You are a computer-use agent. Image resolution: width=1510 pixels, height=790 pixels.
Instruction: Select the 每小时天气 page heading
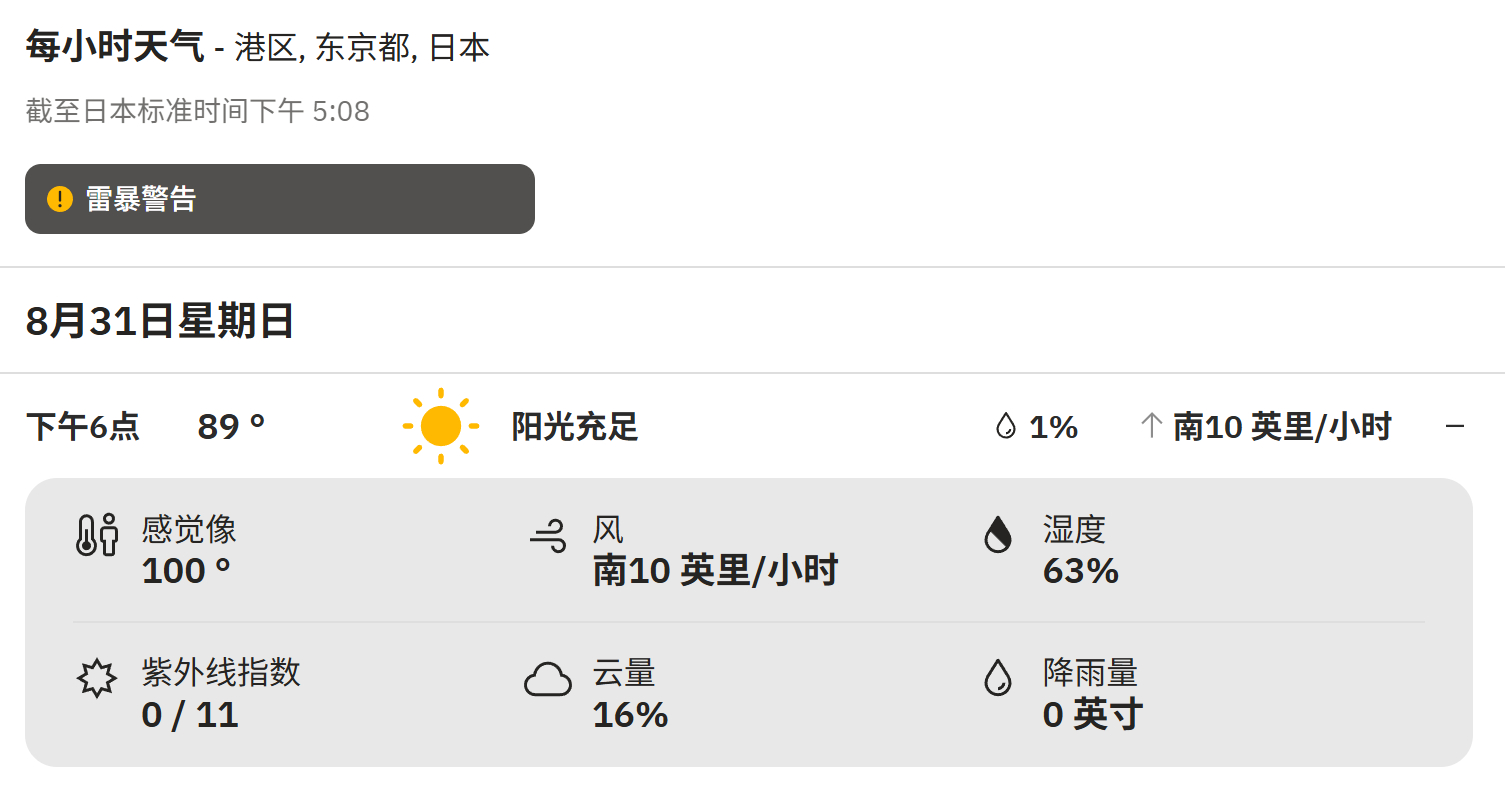pos(115,47)
